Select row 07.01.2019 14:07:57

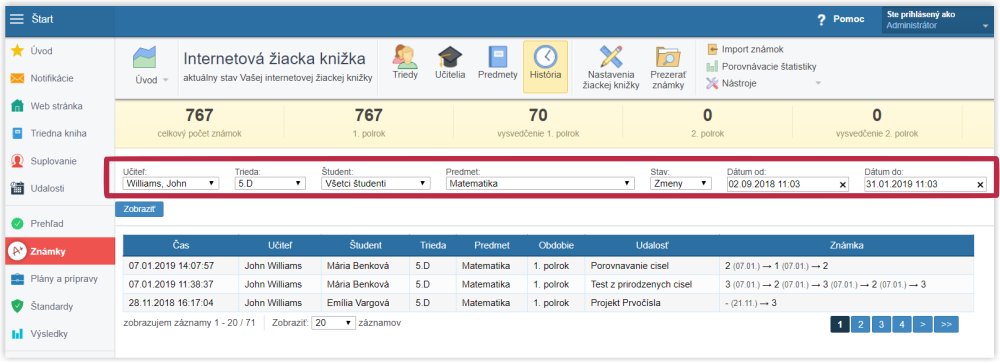(x=548, y=265)
